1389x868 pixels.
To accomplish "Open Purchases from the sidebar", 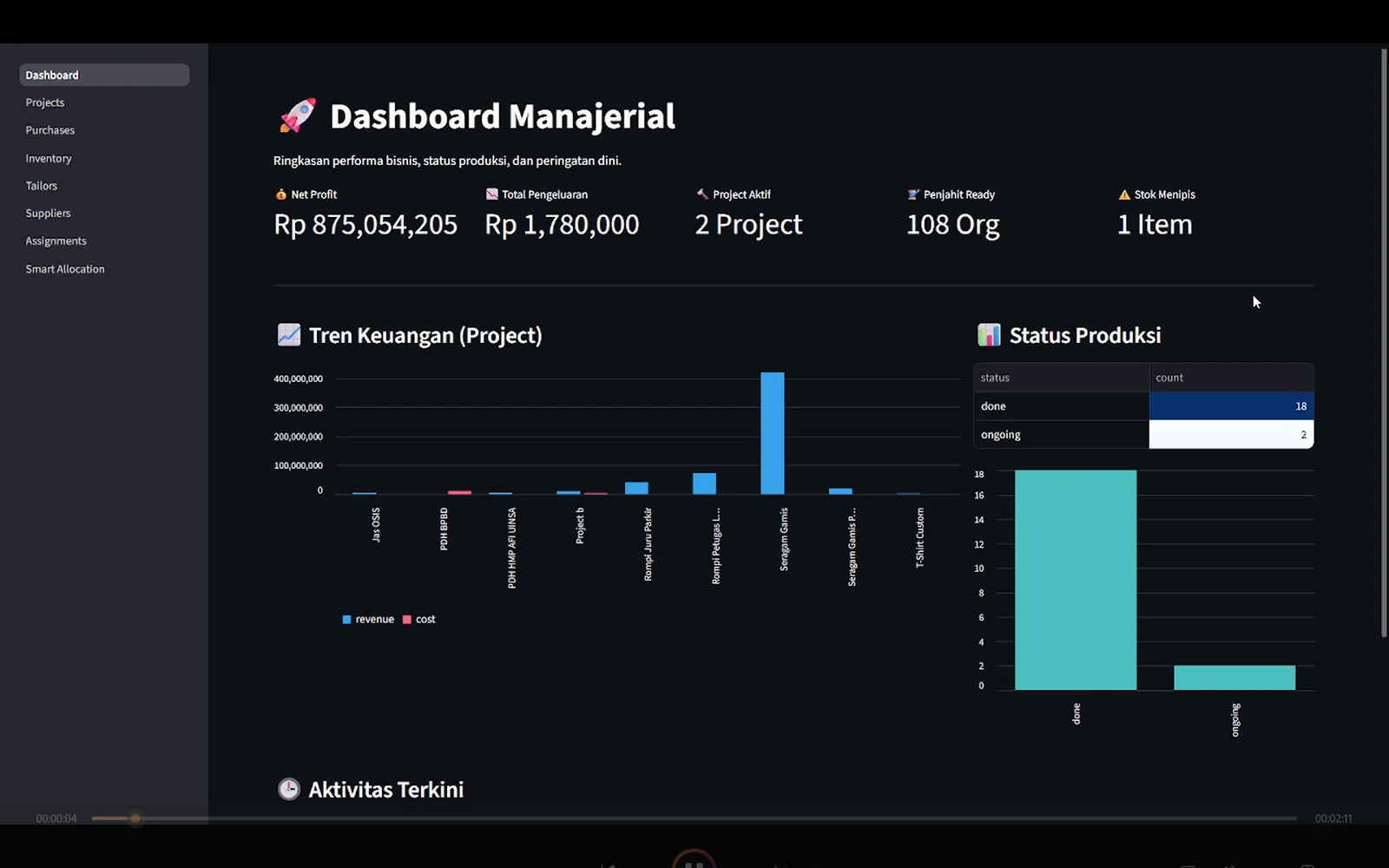I will (50, 130).
